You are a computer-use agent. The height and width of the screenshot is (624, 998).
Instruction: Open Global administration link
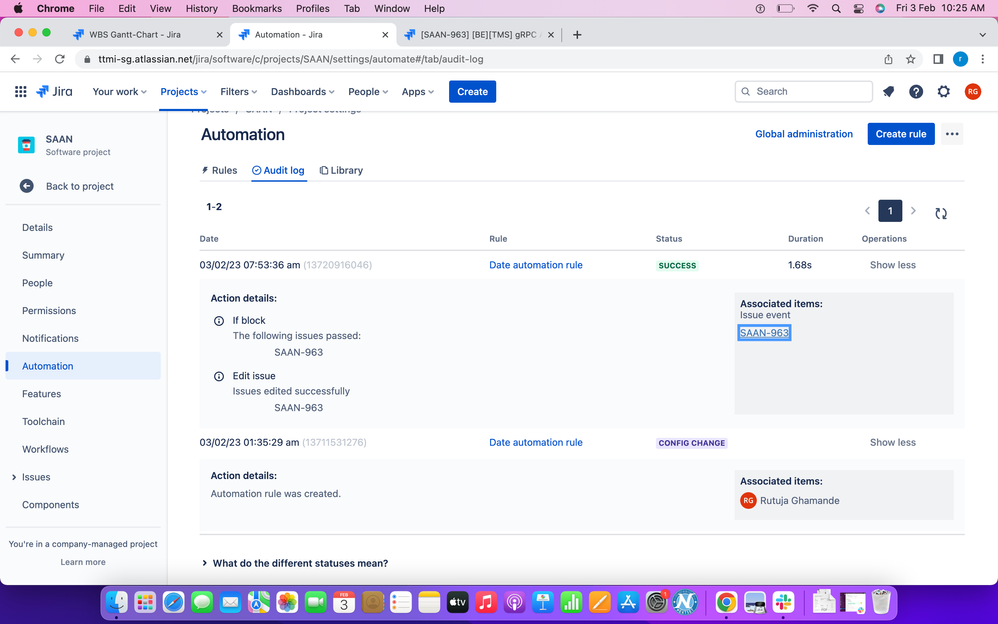tap(803, 134)
